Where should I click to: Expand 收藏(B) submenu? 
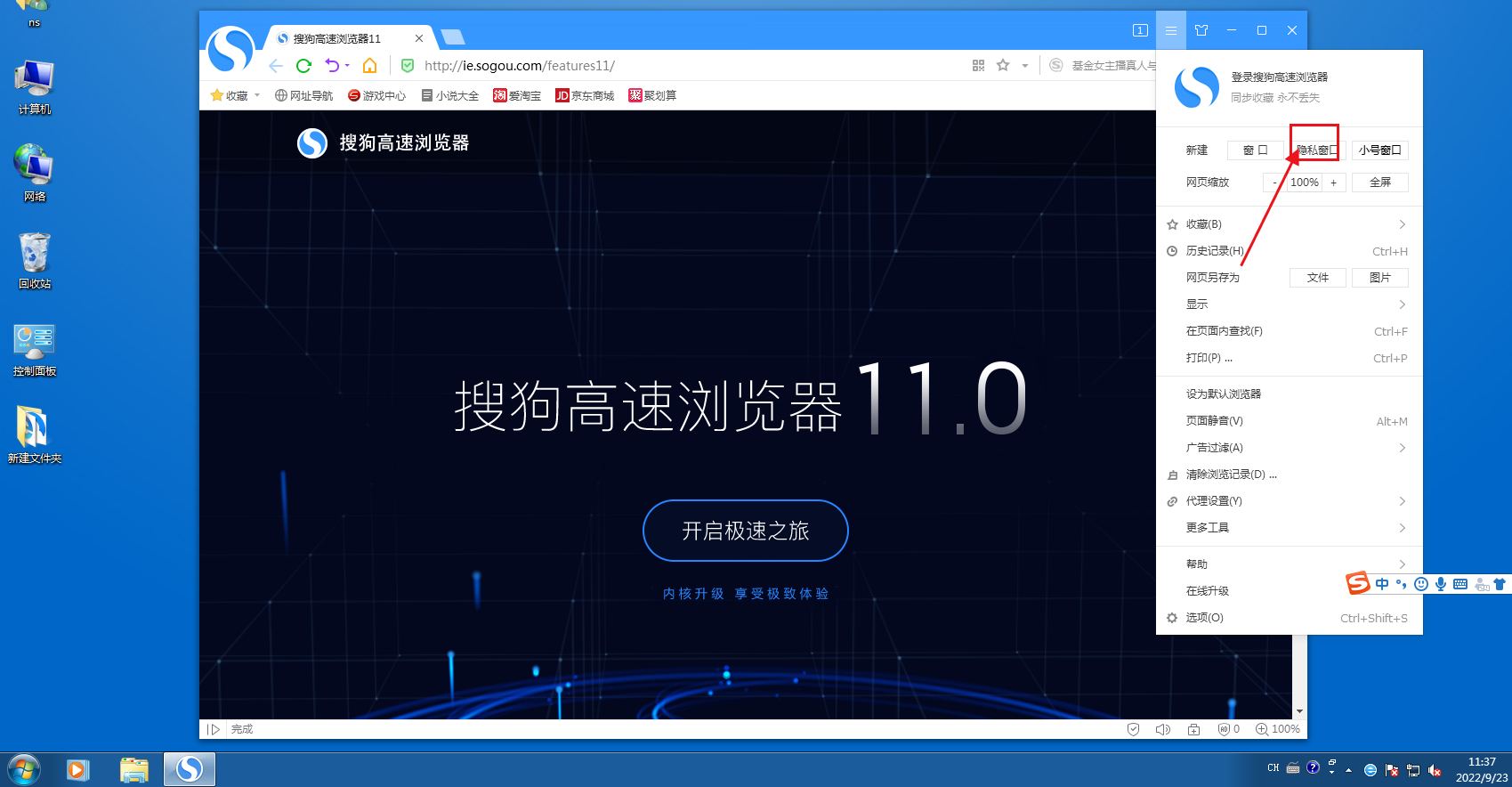click(1290, 224)
